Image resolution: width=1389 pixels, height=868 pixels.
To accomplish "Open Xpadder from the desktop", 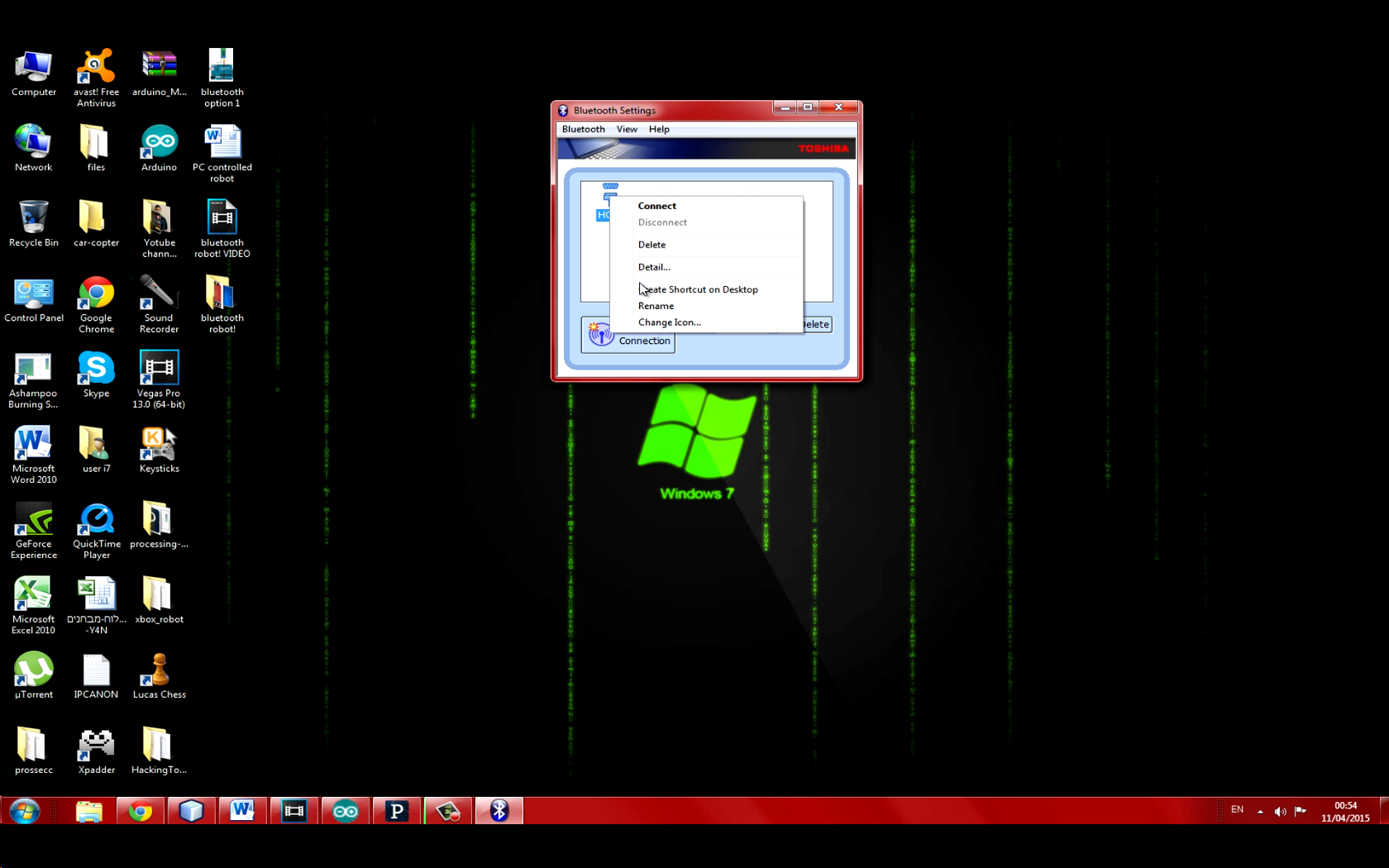I will pos(95,742).
